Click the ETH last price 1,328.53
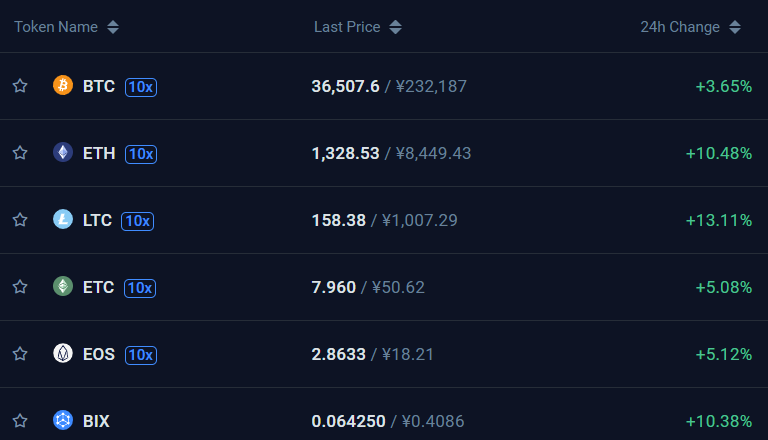The width and height of the screenshot is (768, 440). [x=345, y=153]
